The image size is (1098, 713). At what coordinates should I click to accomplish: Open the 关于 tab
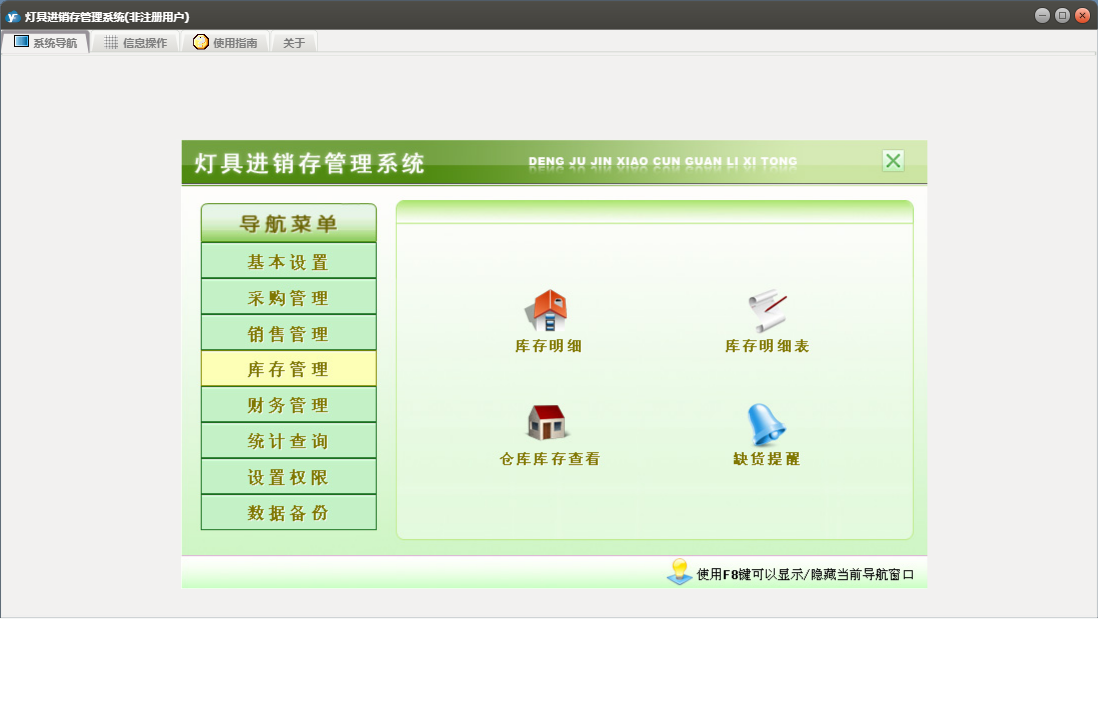coord(294,43)
